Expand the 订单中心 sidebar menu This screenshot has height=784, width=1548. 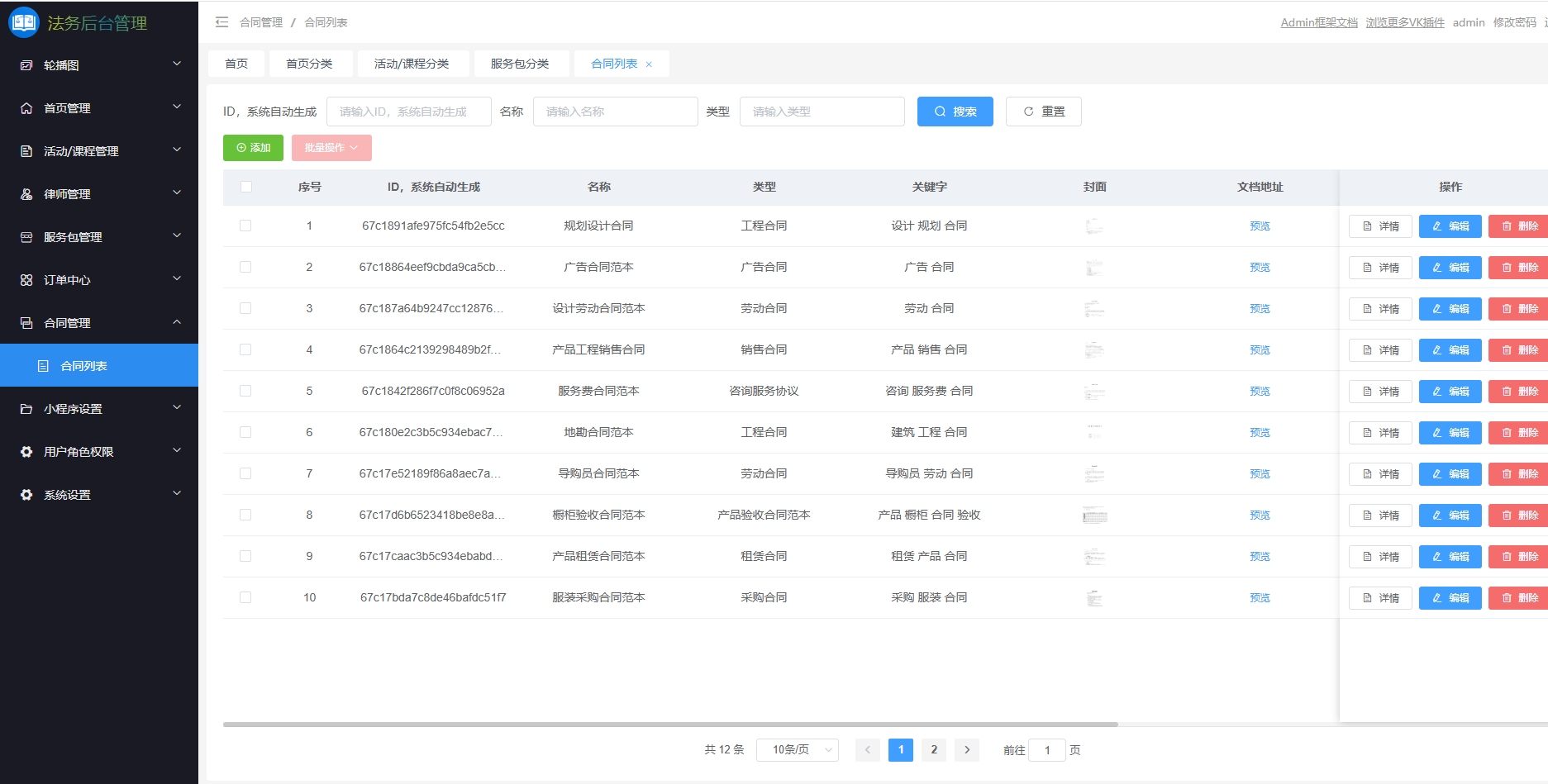click(x=176, y=278)
